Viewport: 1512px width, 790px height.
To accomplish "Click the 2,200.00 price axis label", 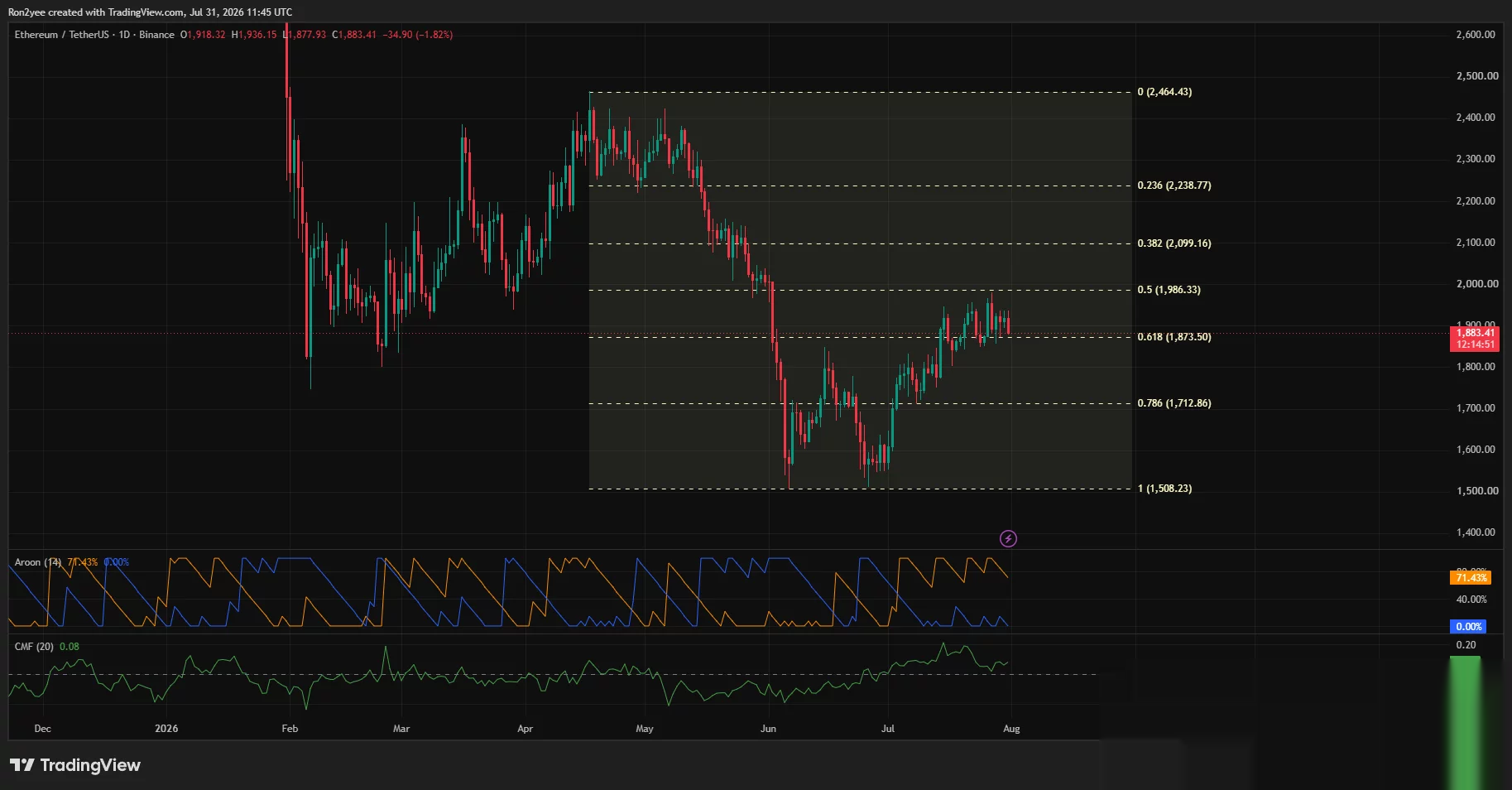I will (x=1476, y=201).
